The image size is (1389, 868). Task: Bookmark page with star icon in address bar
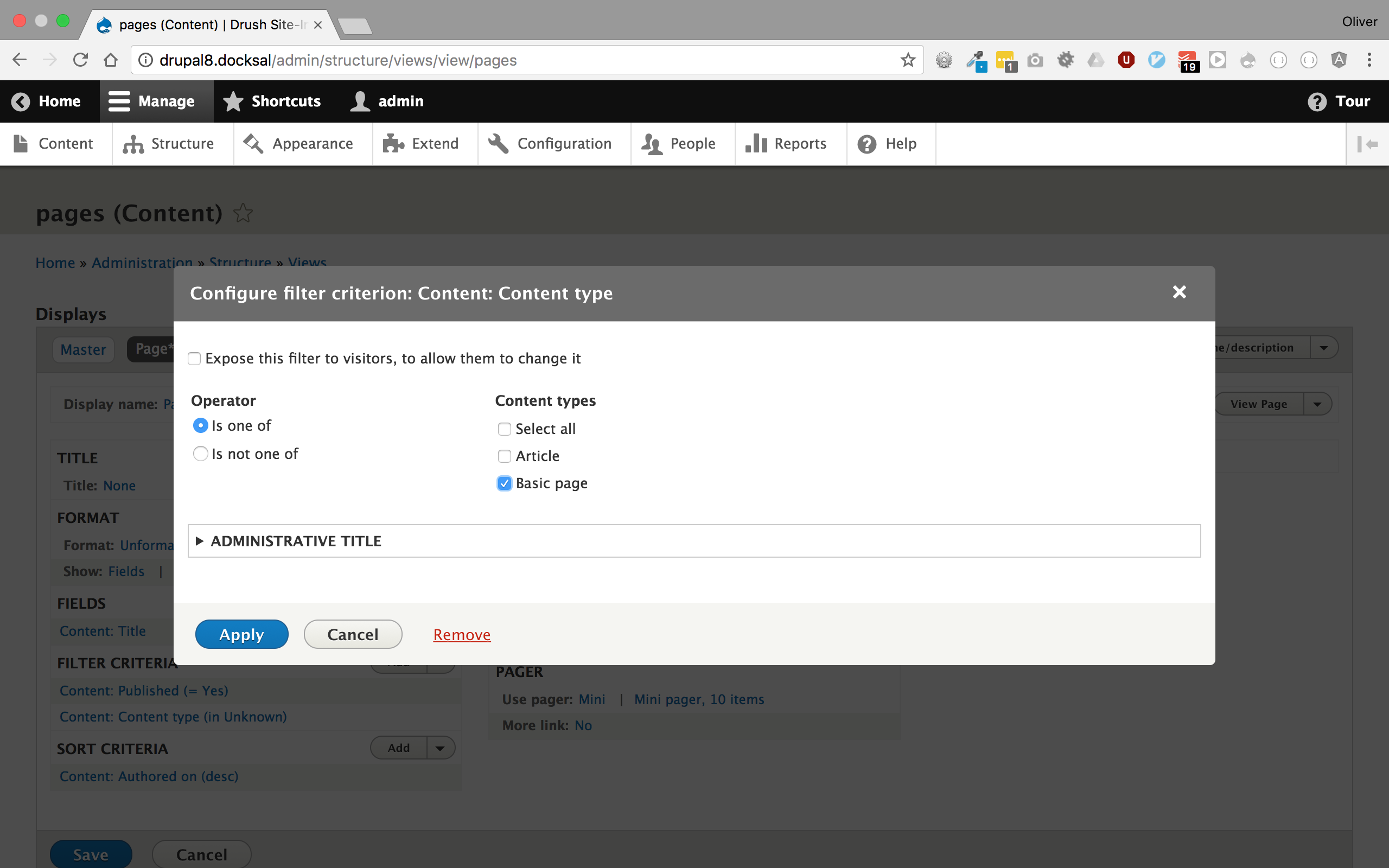coord(907,60)
